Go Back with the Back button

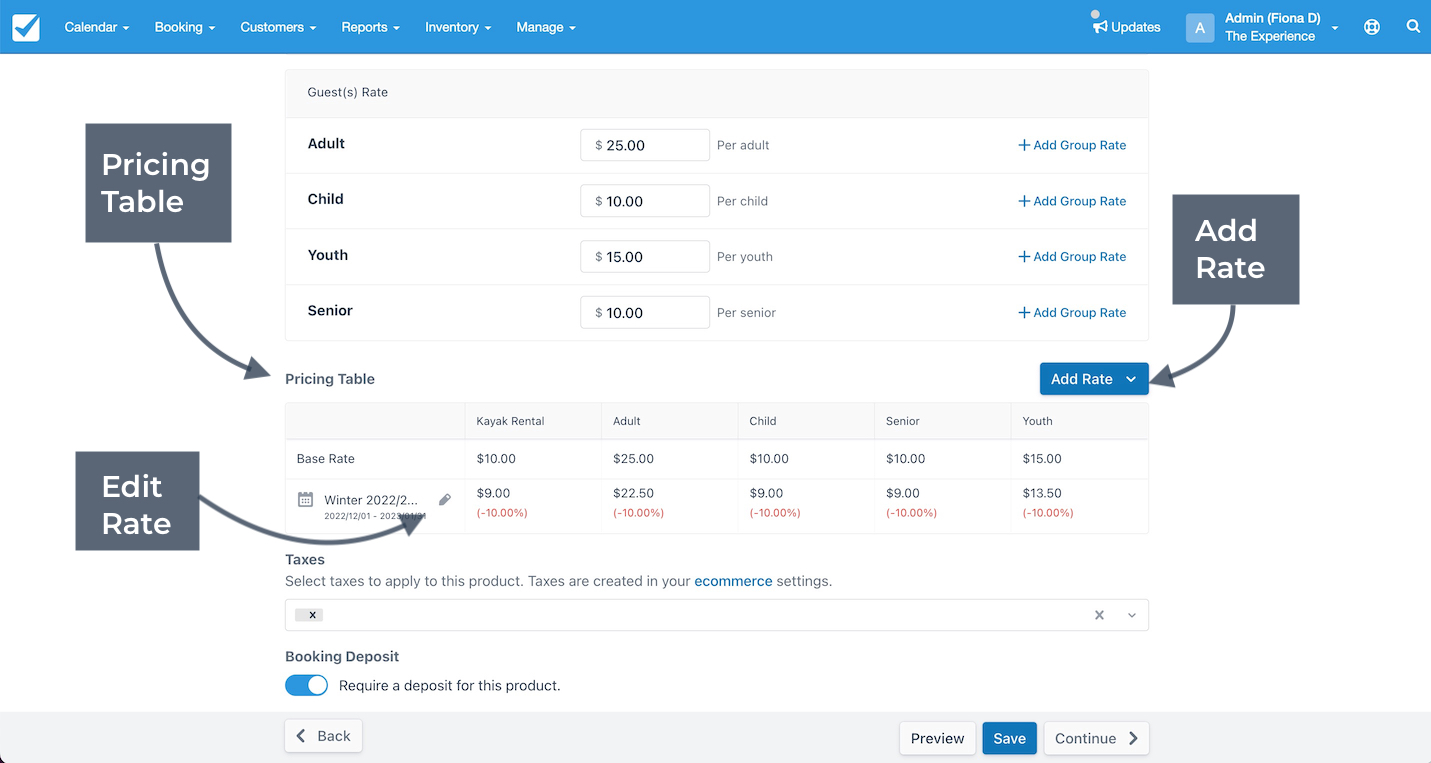pos(323,736)
